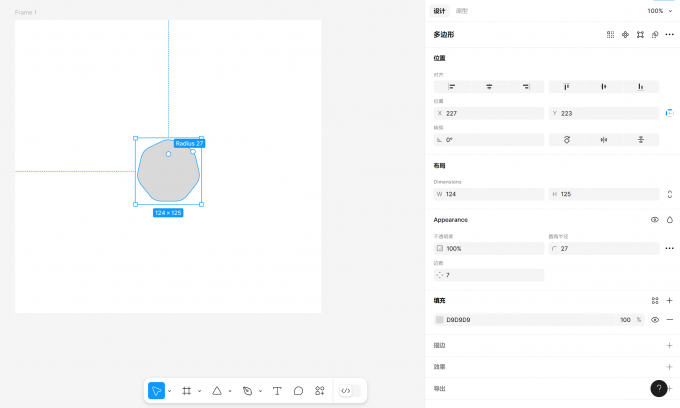Viewport: 680px width, 408px height.
Task: Select the Comment tool
Action: [298, 391]
